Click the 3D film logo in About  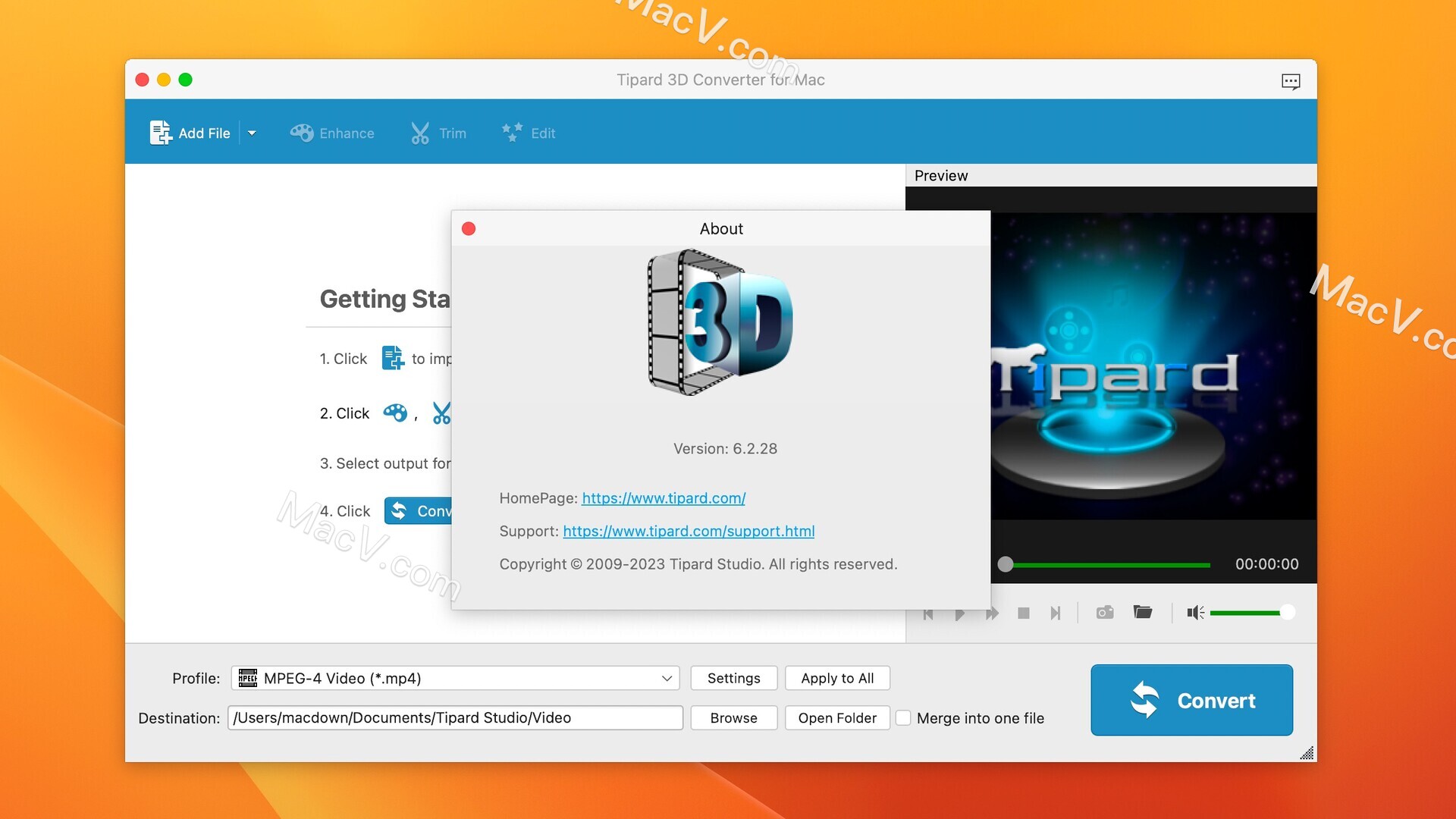pos(720,322)
